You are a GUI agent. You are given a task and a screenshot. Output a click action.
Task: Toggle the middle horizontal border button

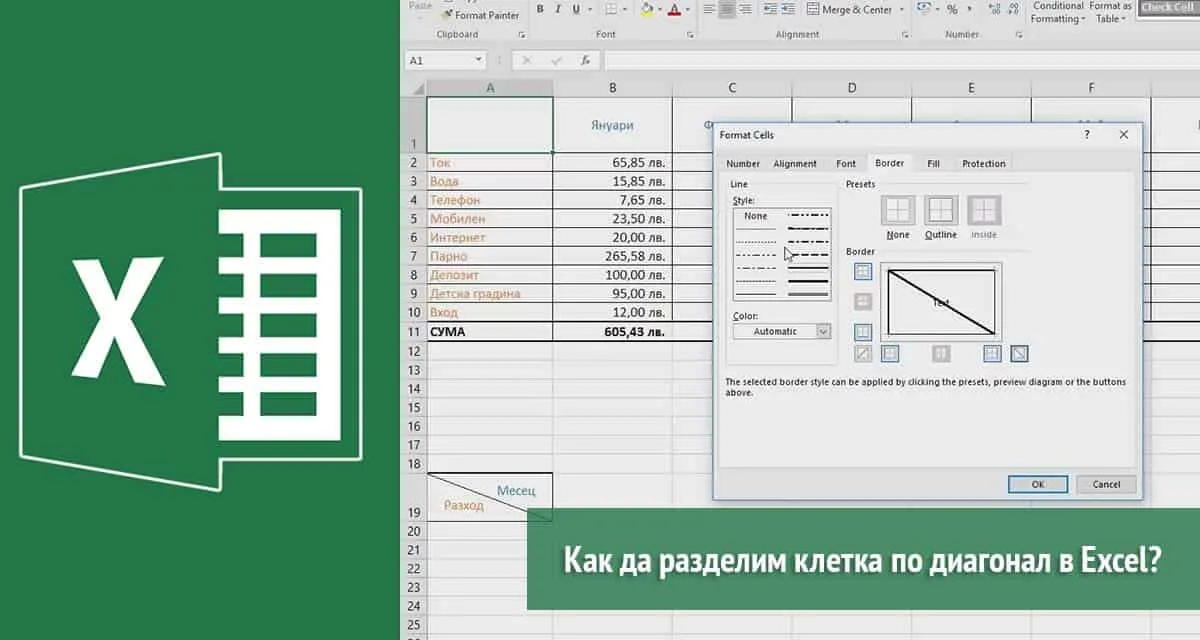tap(863, 301)
